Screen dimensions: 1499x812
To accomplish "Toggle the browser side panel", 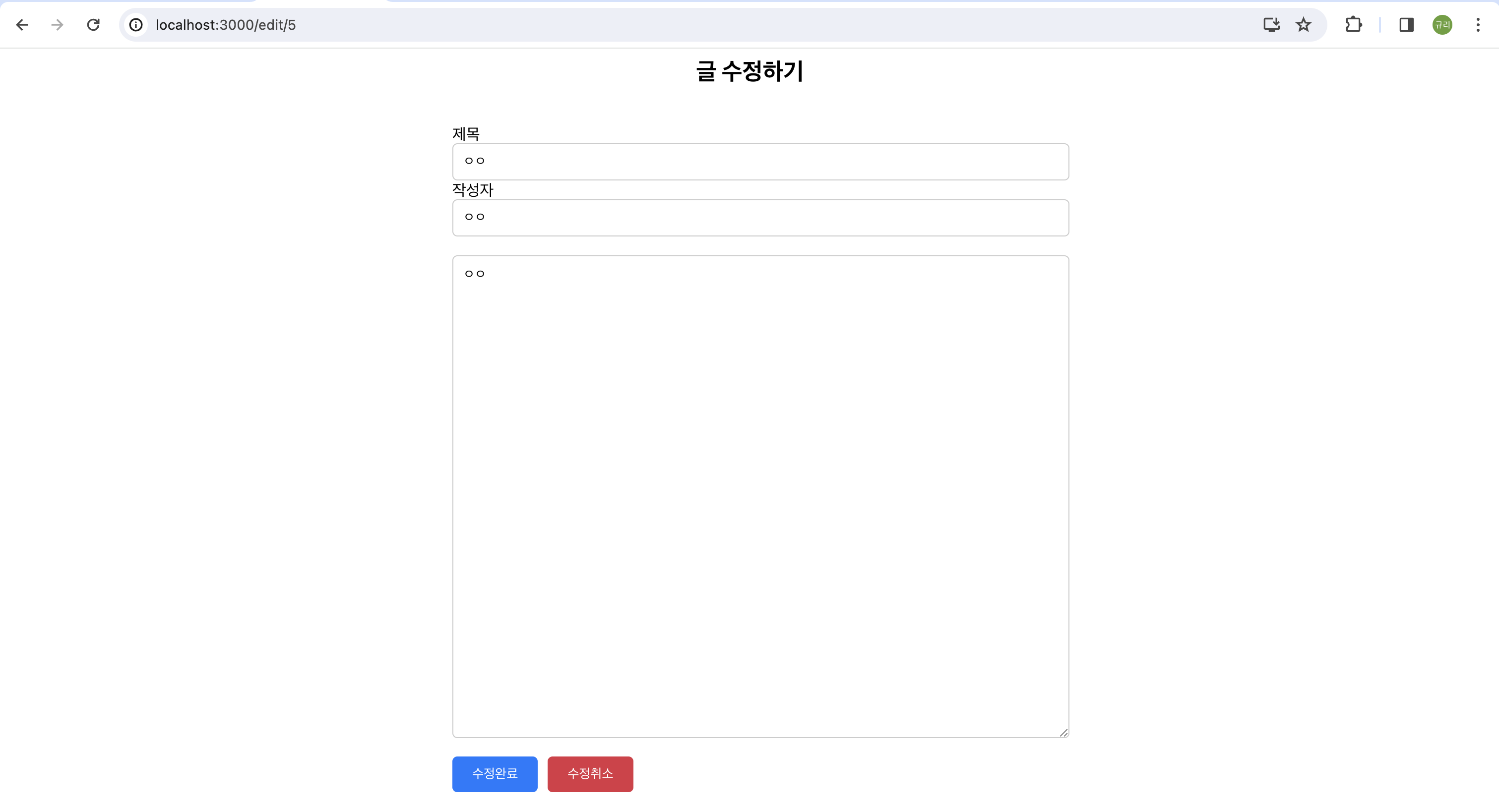I will [x=1406, y=24].
